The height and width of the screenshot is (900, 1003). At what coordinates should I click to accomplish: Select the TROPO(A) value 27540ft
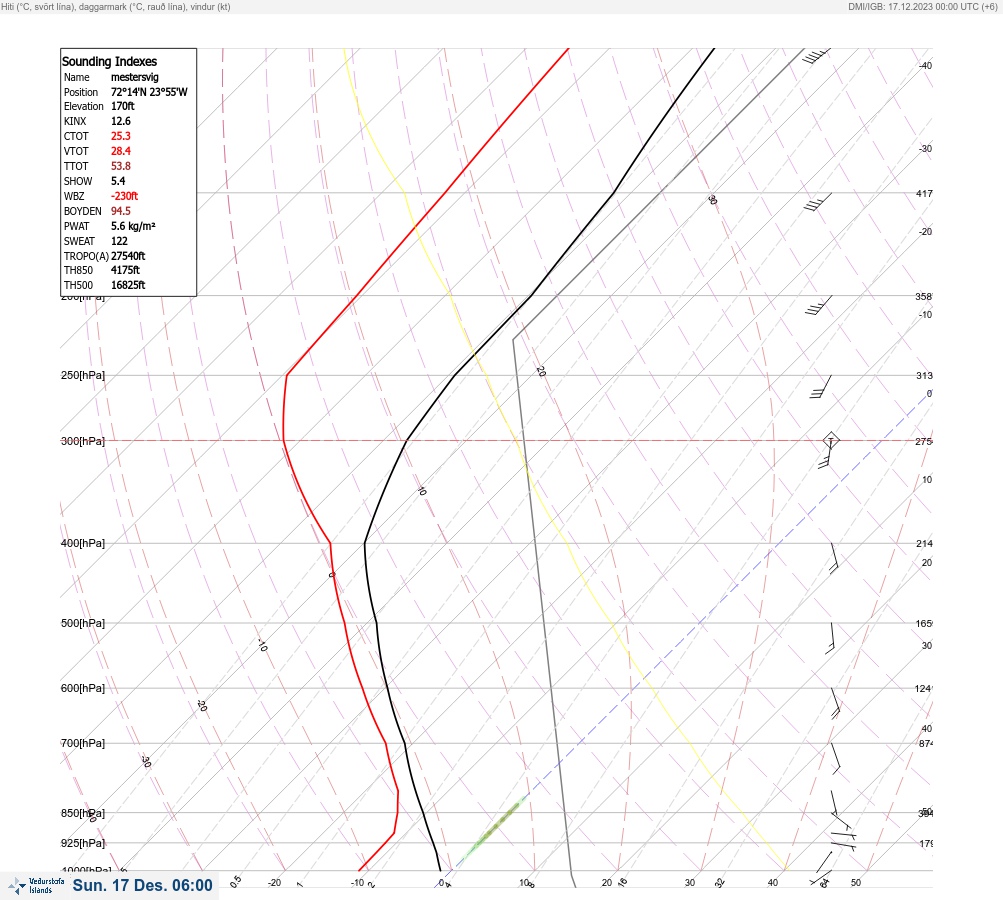(x=128, y=256)
